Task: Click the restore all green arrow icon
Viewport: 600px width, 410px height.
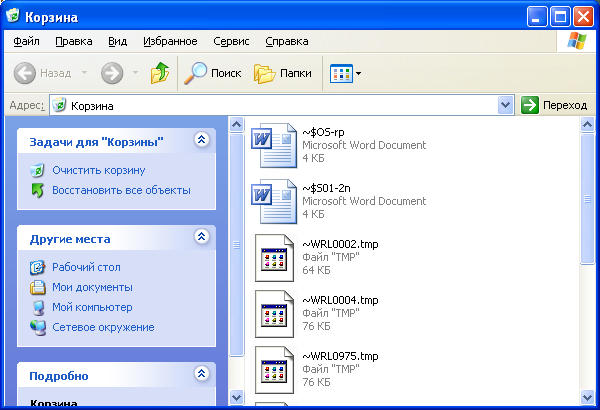Action: tap(38, 190)
